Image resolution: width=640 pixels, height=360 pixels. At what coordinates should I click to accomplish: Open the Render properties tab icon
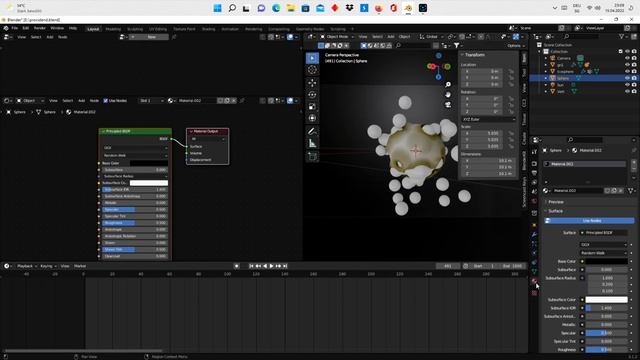(x=534, y=163)
